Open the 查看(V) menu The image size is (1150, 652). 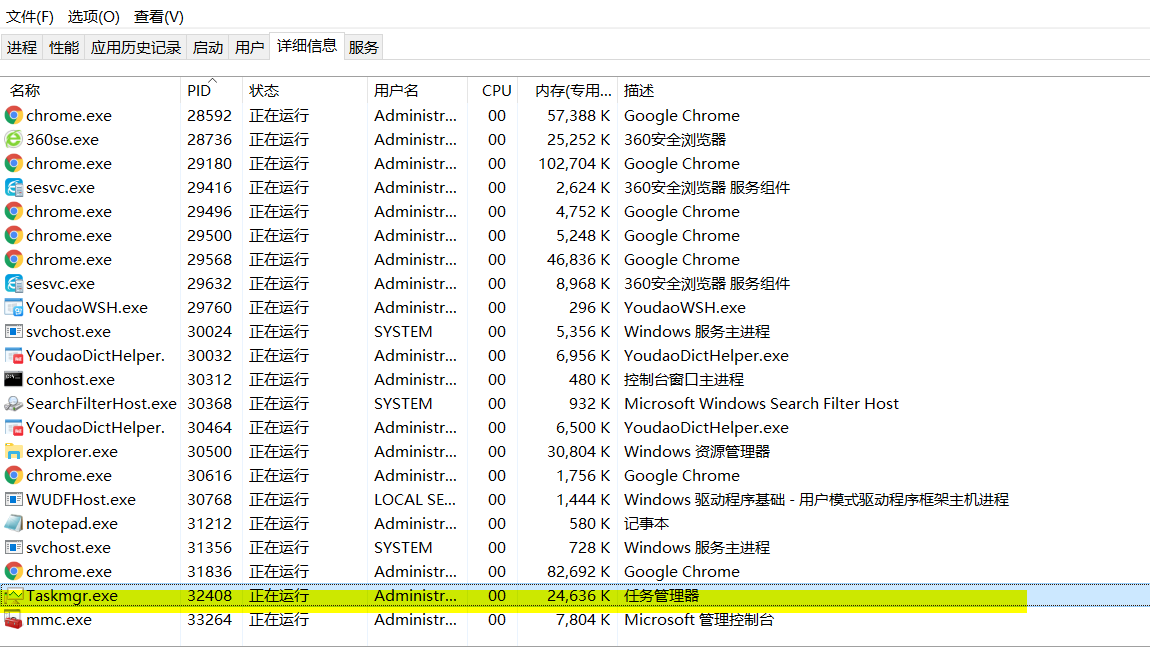point(158,16)
